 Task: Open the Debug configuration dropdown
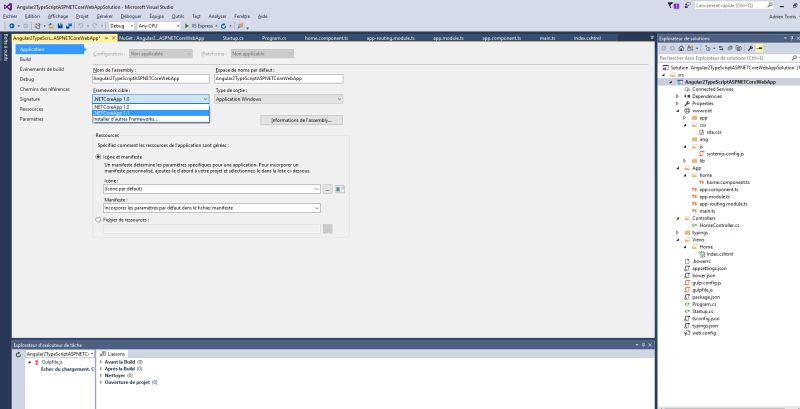click(121, 25)
